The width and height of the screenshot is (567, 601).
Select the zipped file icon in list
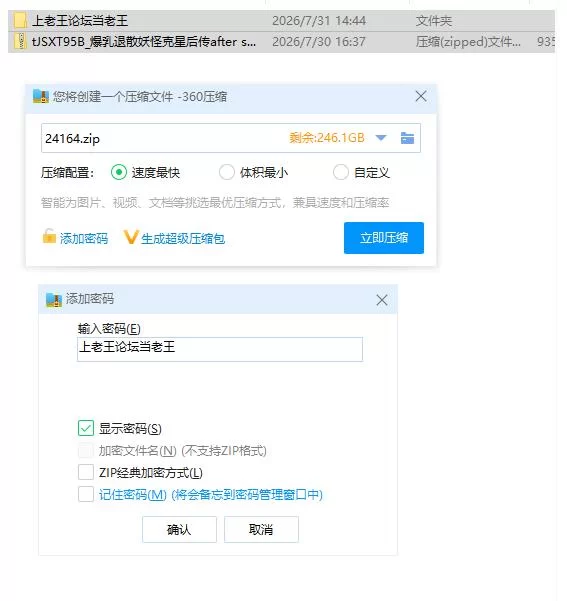(20, 41)
